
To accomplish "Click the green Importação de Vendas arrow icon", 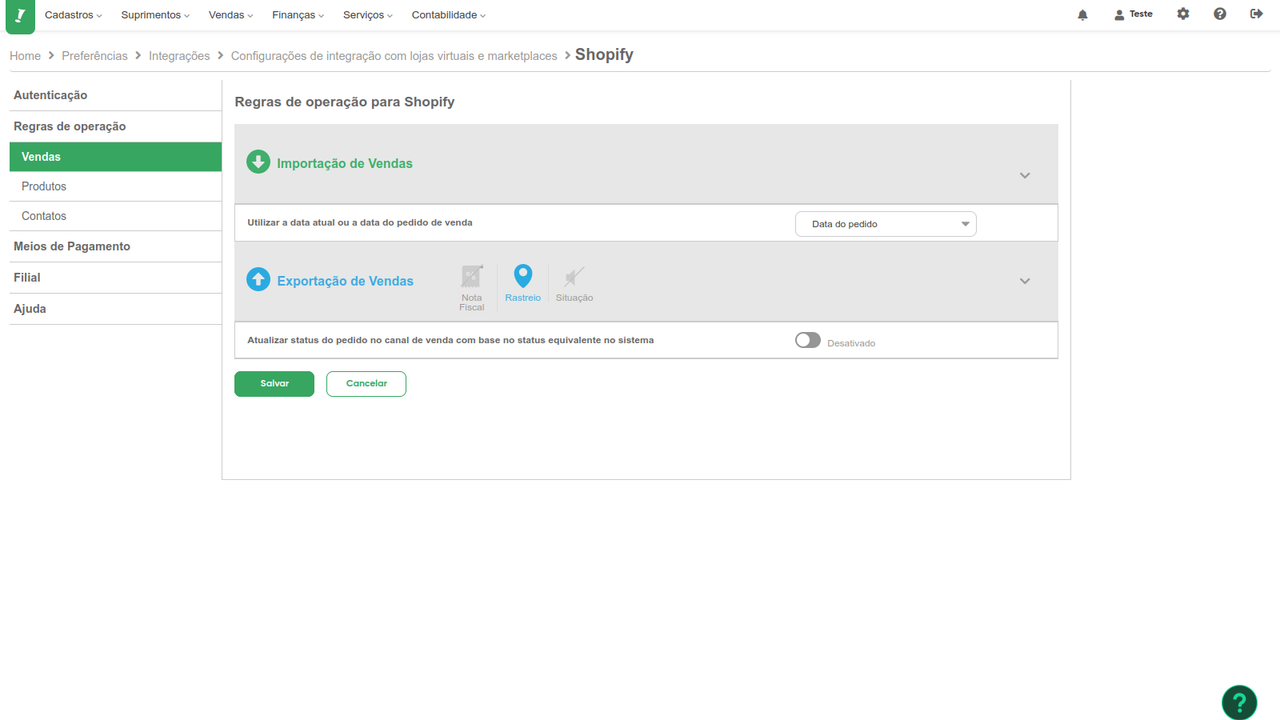I will [258, 162].
